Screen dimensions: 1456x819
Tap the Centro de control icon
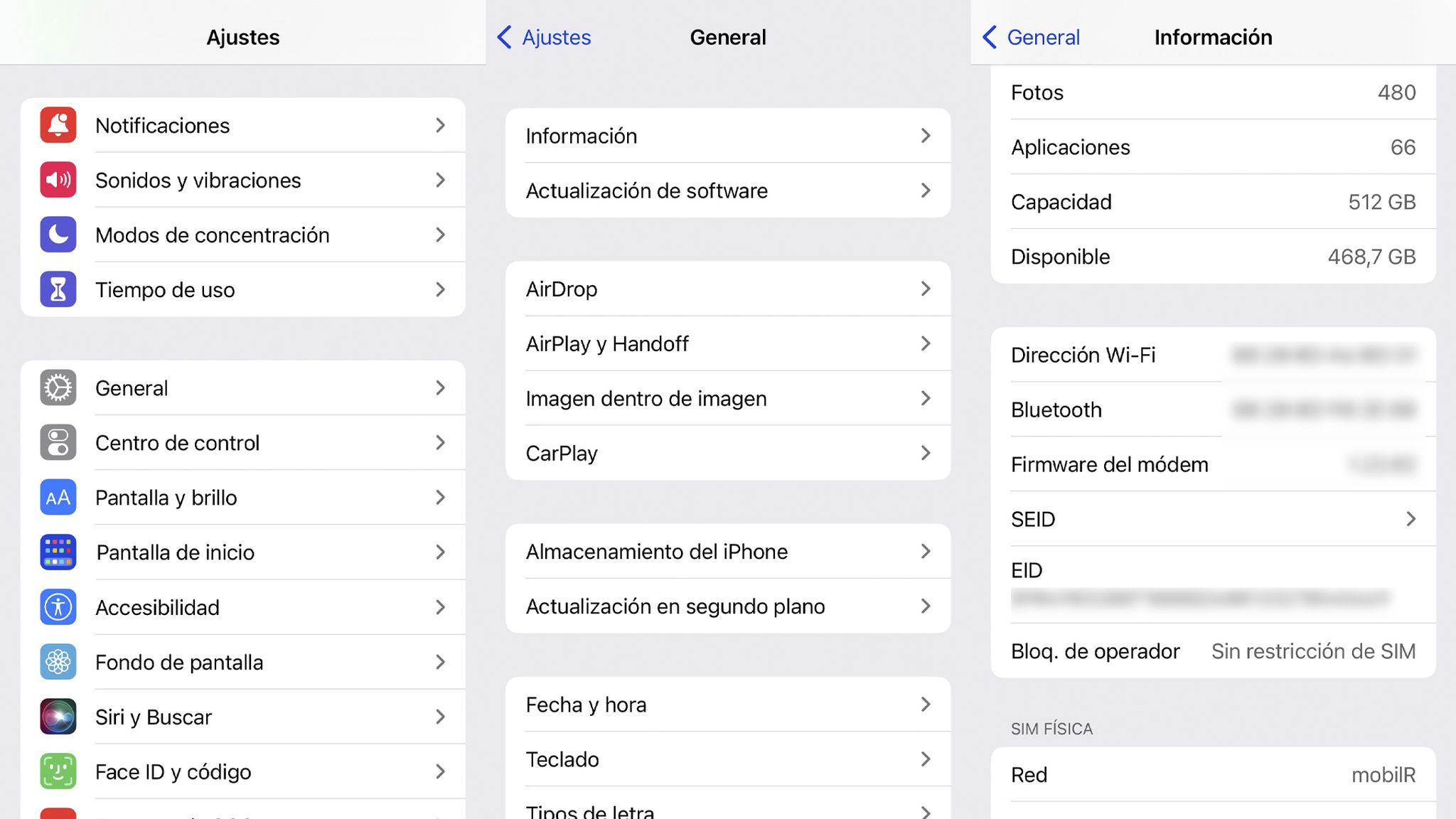click(58, 443)
